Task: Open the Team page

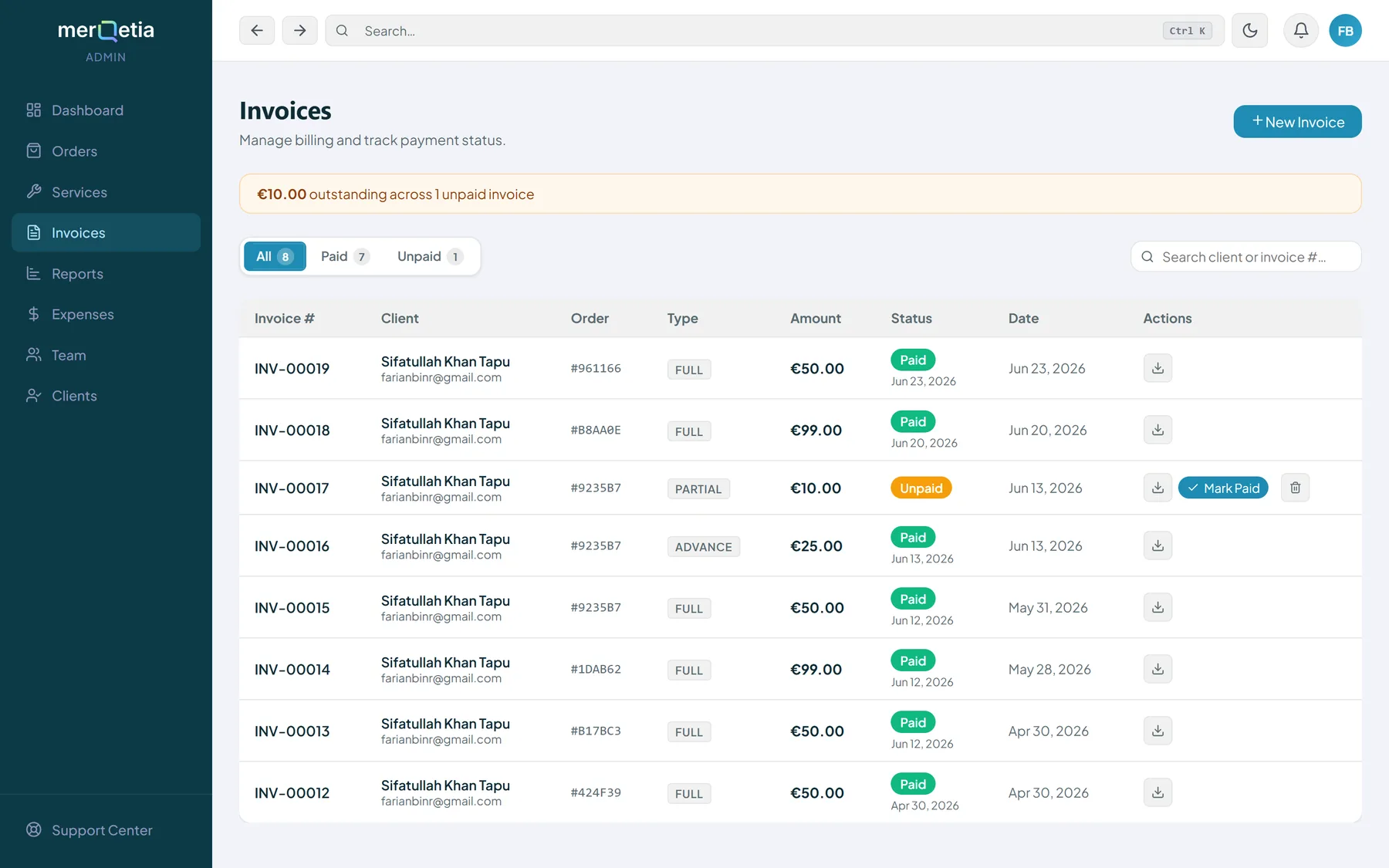Action: click(106, 355)
